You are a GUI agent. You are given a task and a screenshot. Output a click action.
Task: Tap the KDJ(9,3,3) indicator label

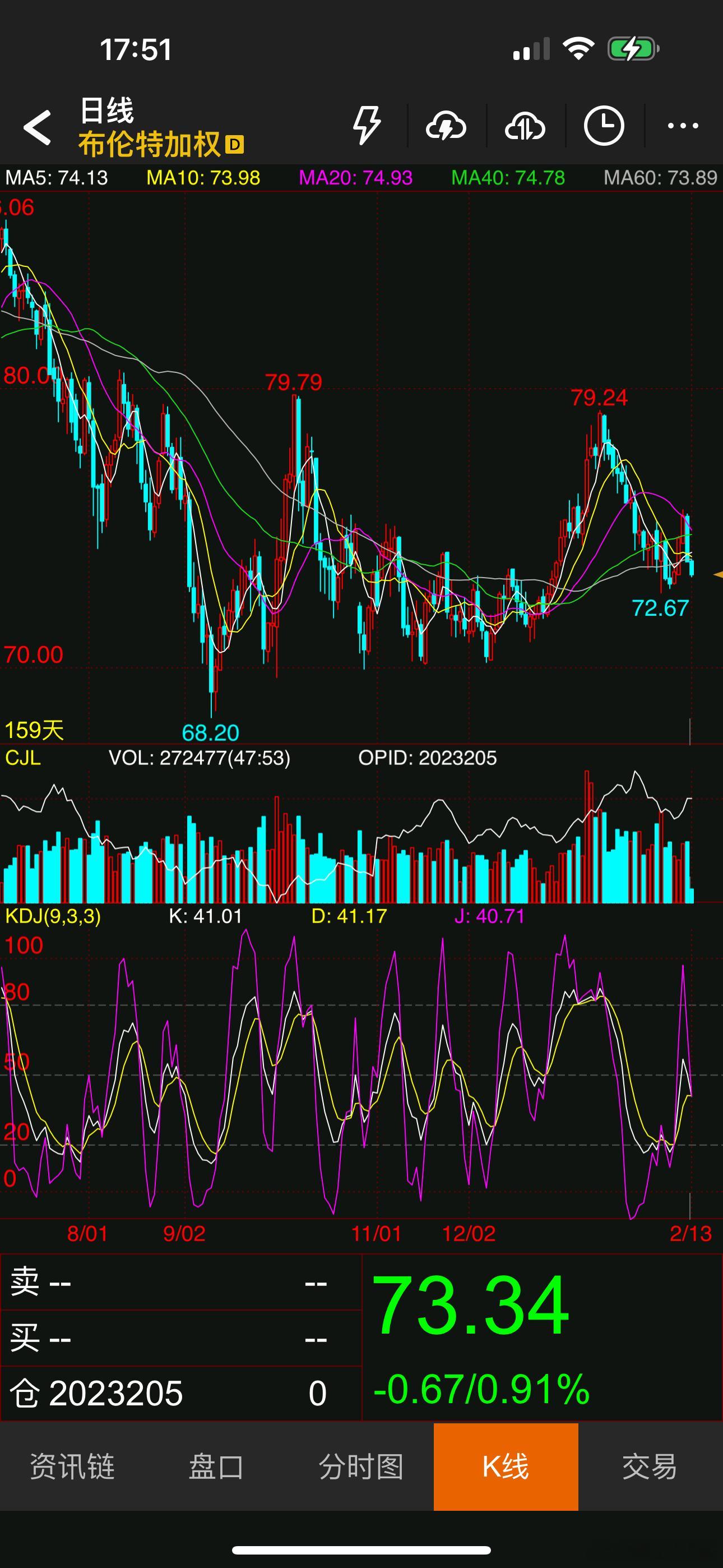point(53,916)
